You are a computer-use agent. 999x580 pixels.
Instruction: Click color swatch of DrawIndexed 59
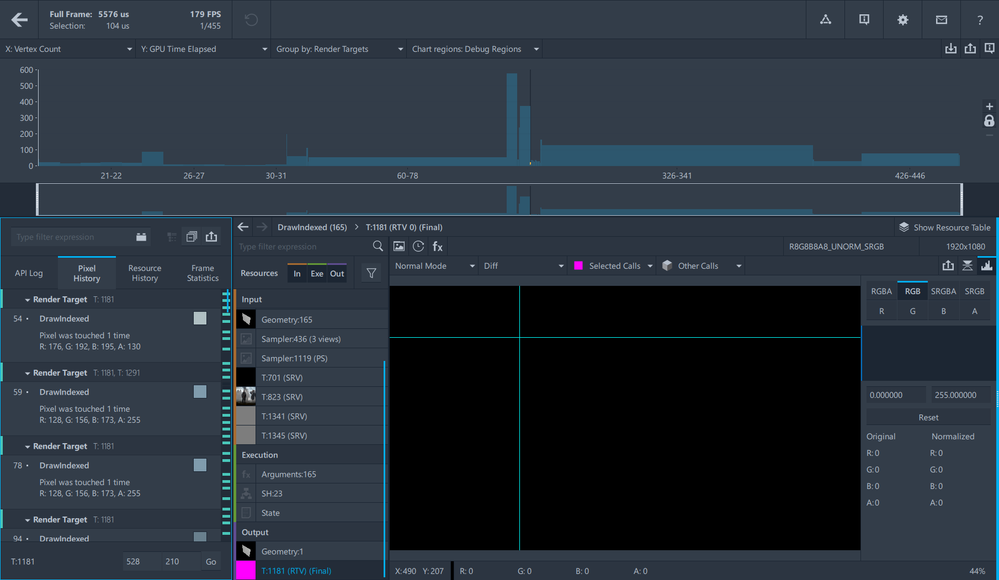tap(200, 392)
